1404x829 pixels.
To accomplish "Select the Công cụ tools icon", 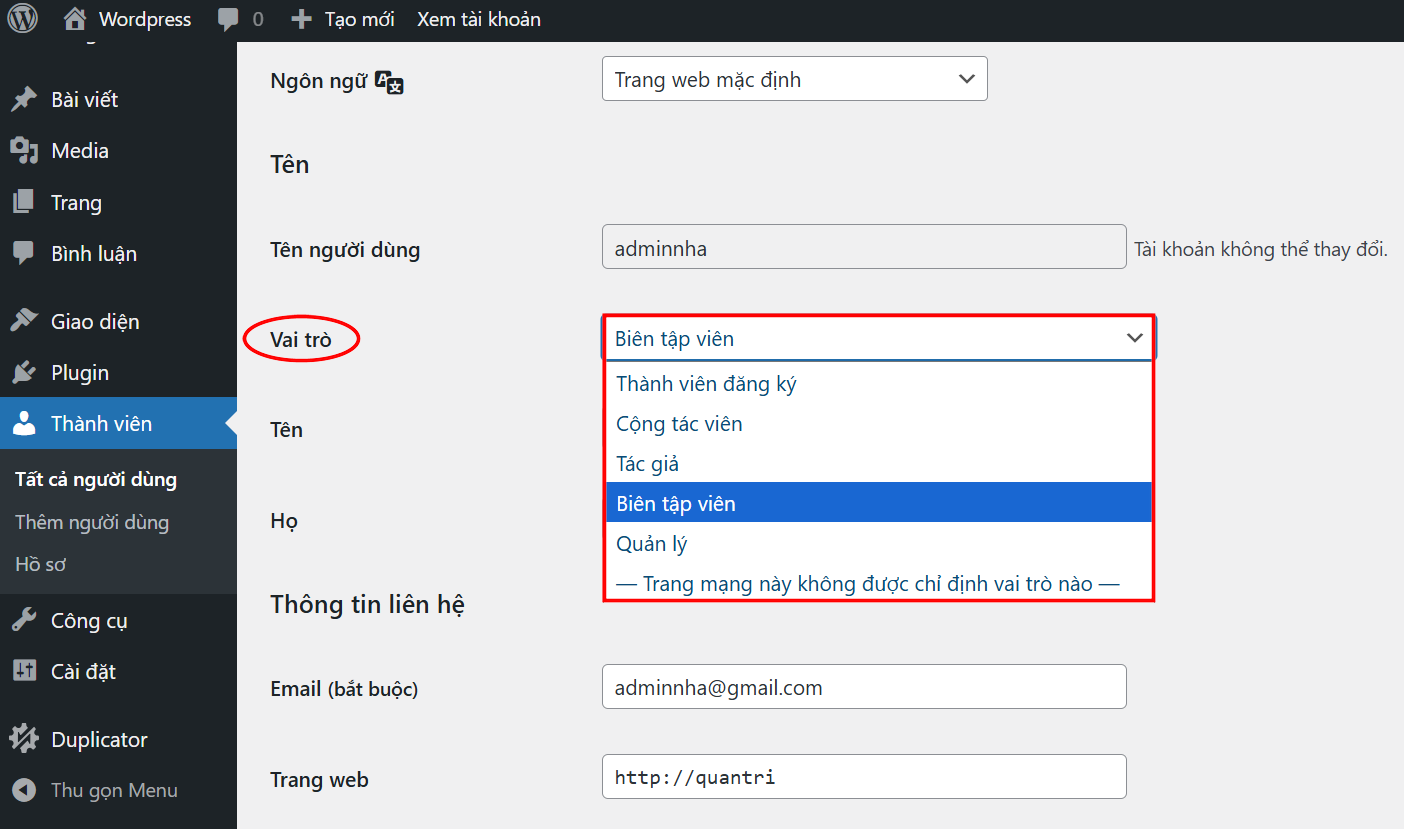I will [27, 620].
